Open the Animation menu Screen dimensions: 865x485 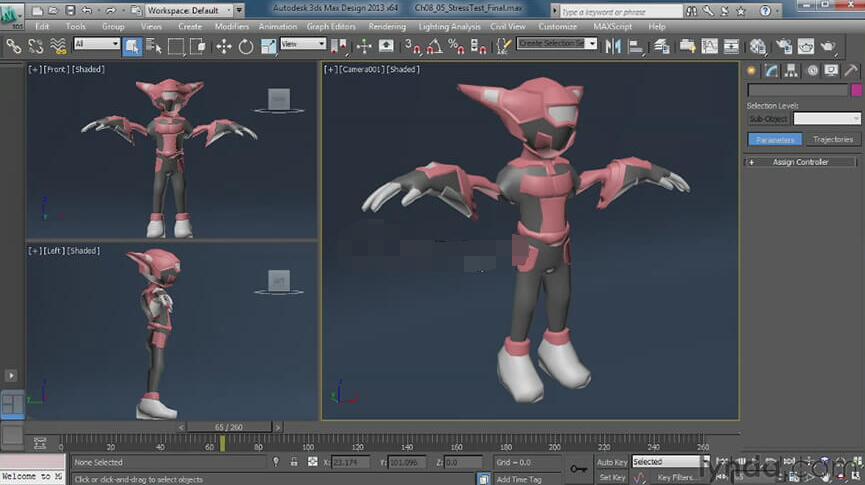tap(277, 26)
